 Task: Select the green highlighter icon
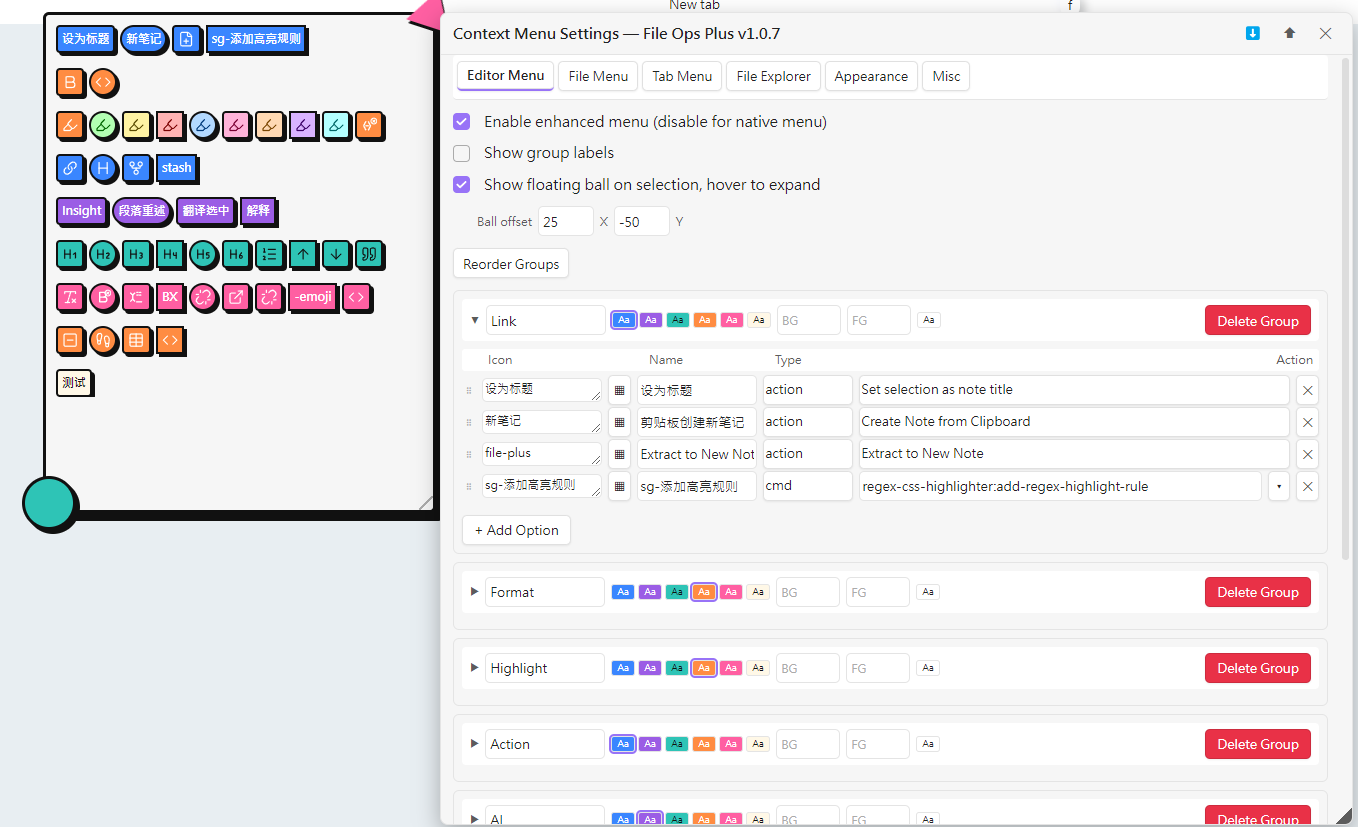pos(103,125)
